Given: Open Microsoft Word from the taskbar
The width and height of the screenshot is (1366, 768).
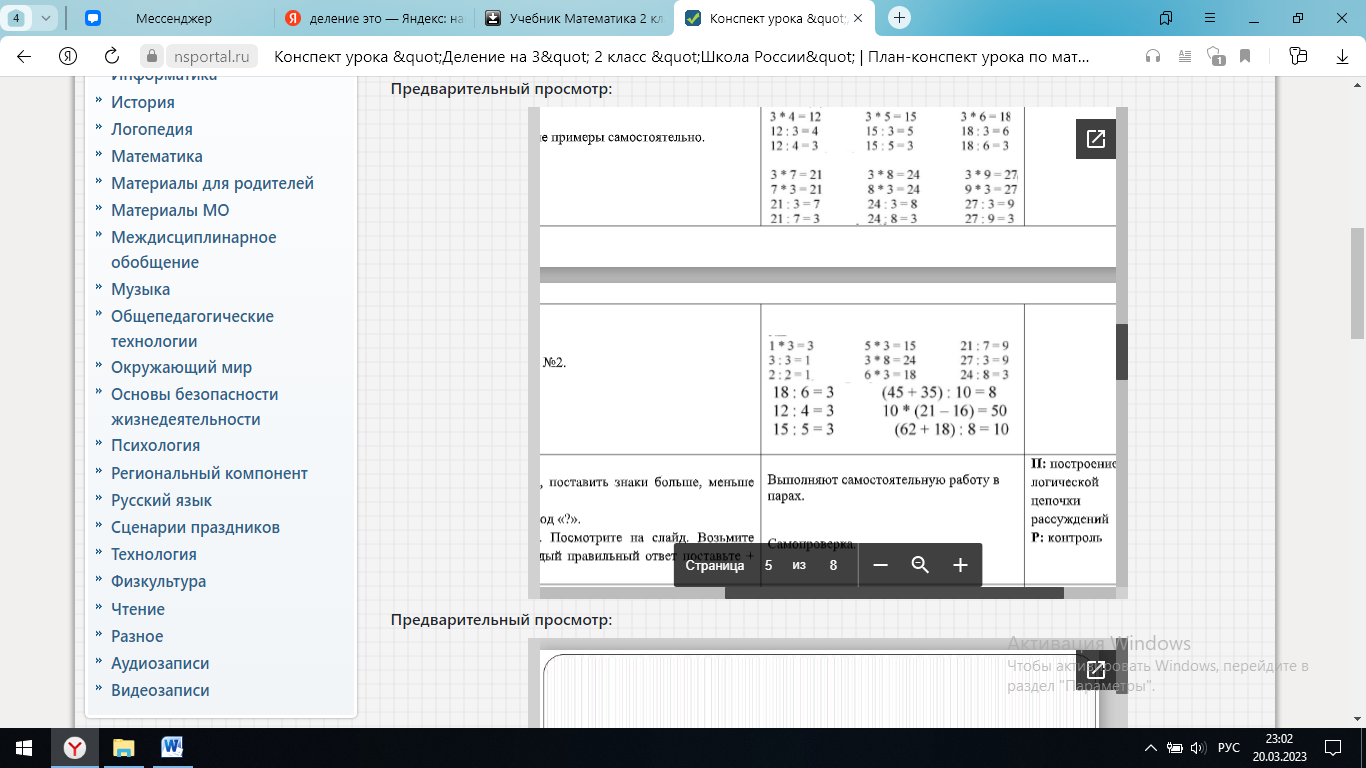Looking at the screenshot, I should tap(171, 747).
